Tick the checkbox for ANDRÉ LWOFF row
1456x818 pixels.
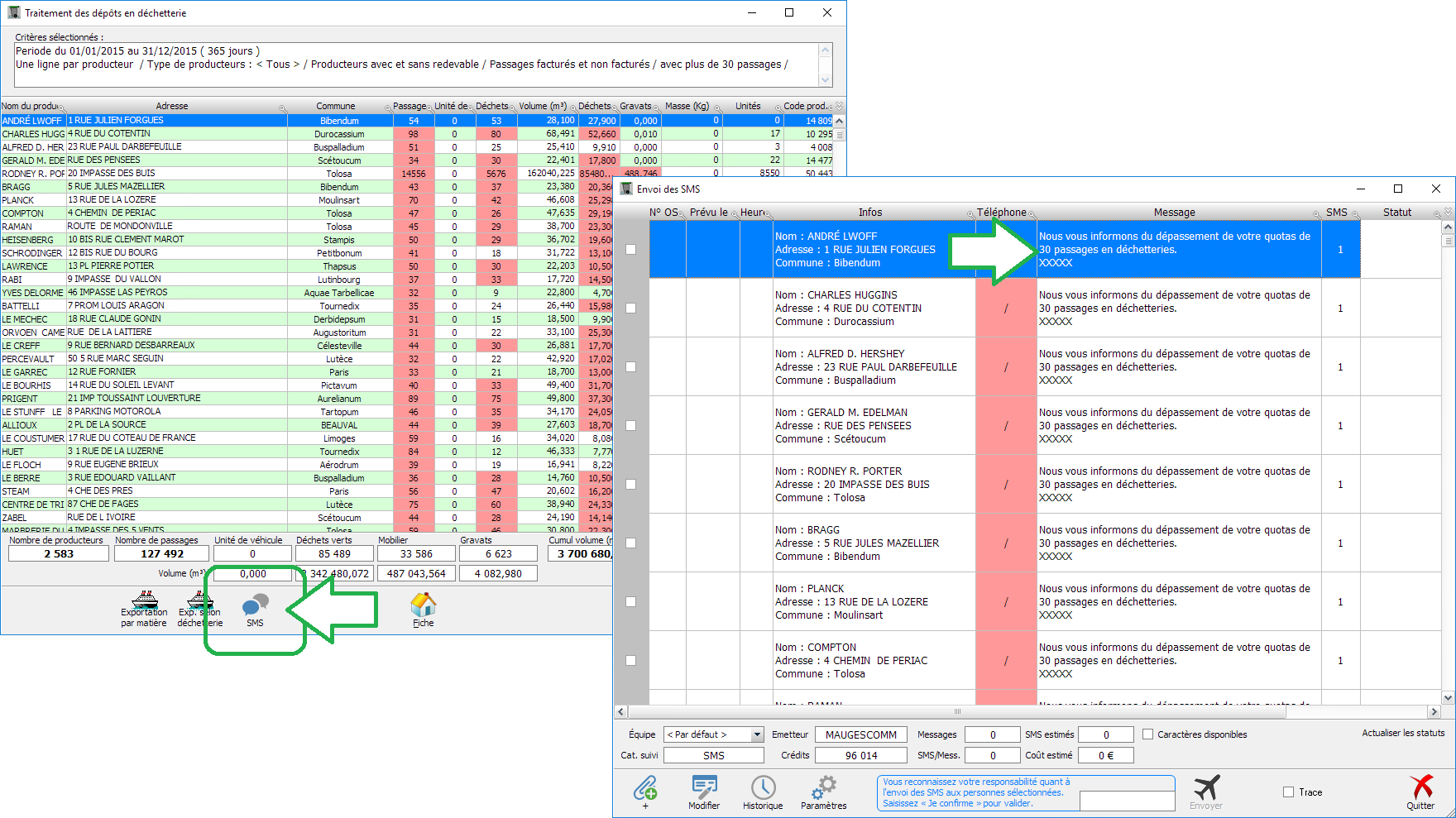(631, 250)
